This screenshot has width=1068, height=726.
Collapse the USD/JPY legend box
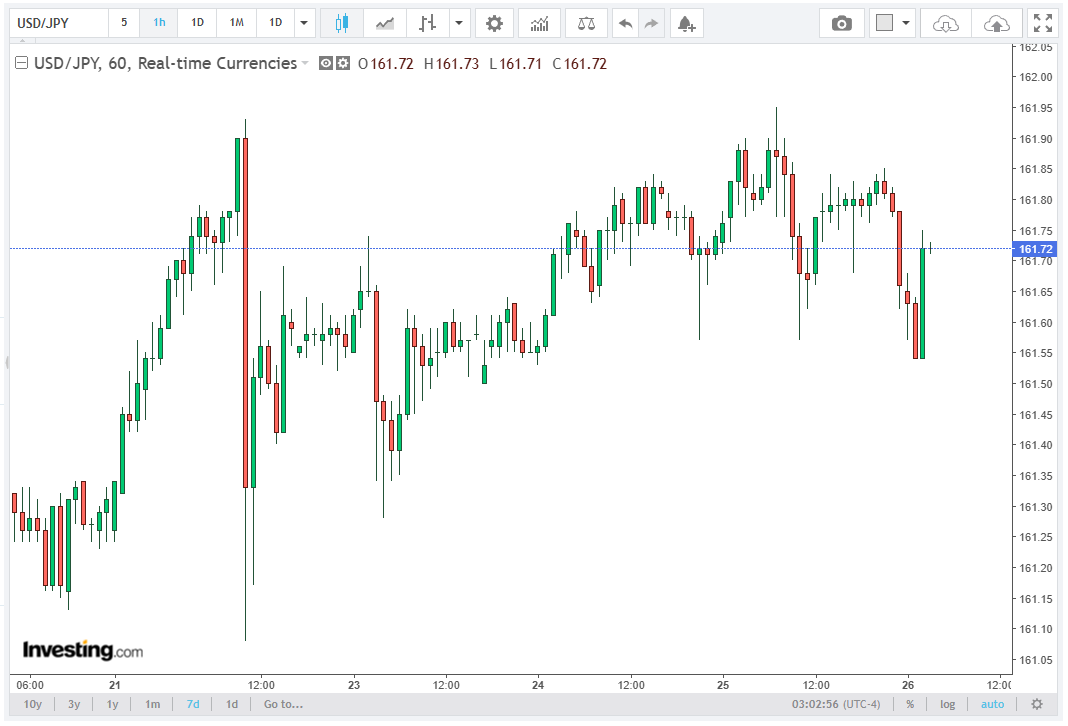(22, 63)
